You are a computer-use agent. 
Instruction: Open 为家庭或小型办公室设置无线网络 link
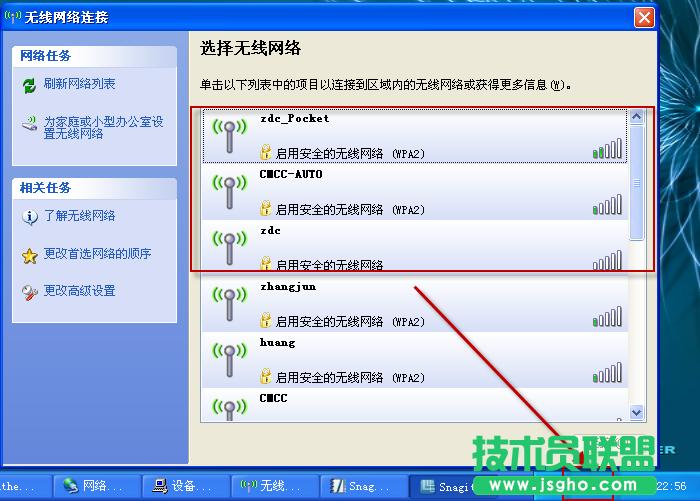(x=104, y=128)
